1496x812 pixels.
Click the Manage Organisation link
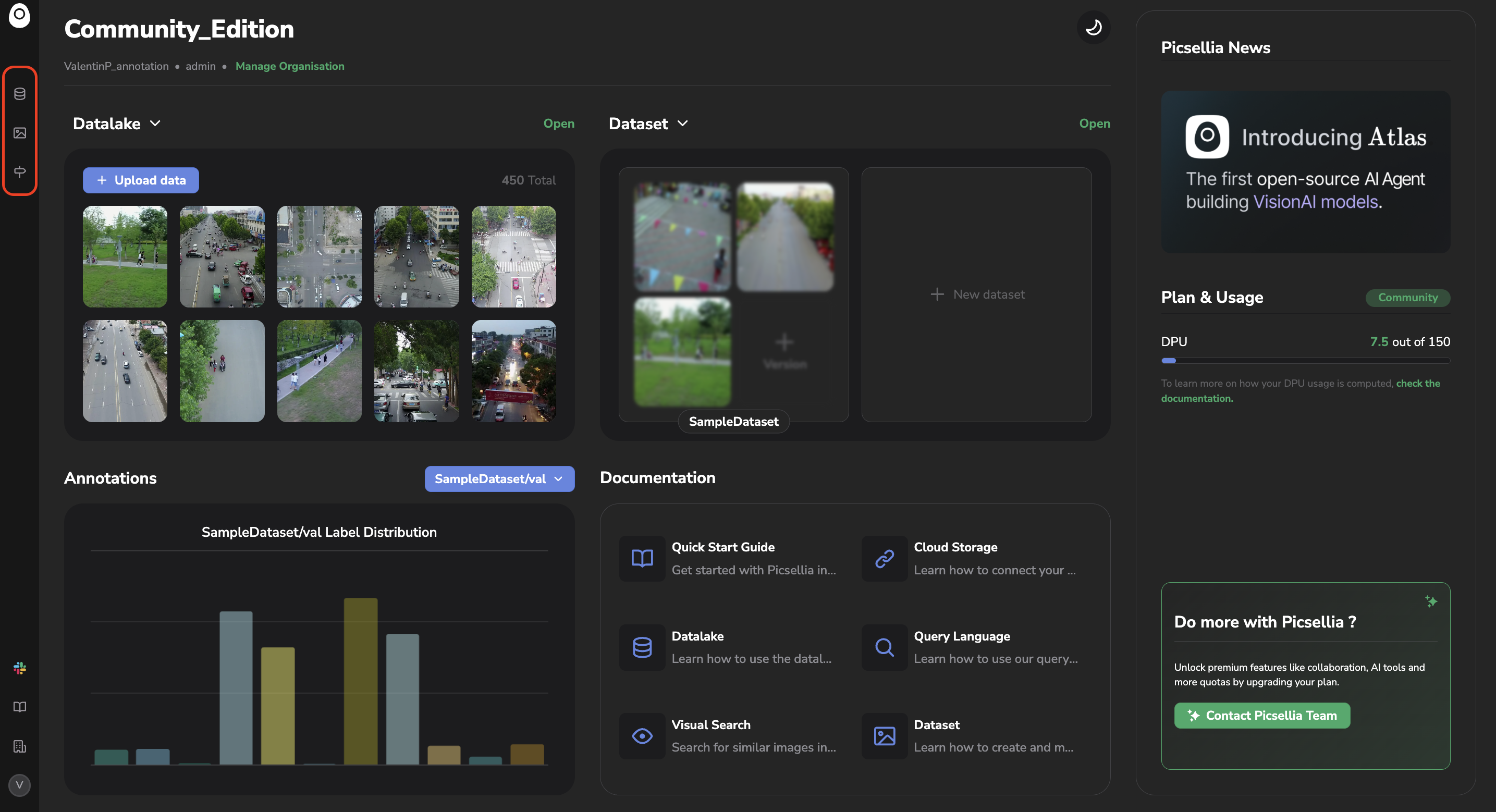coord(290,66)
